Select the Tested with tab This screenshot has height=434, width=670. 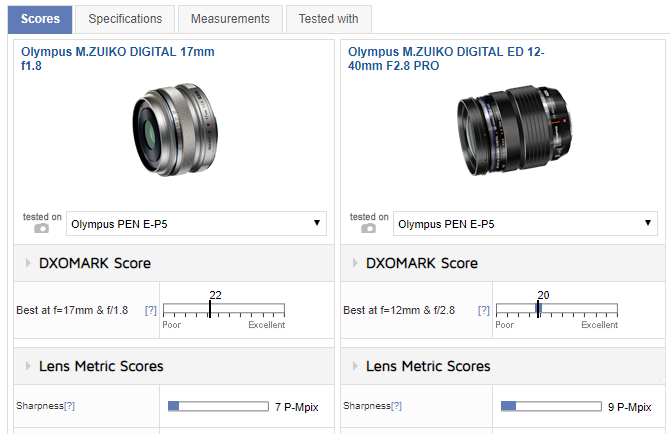[x=328, y=19]
